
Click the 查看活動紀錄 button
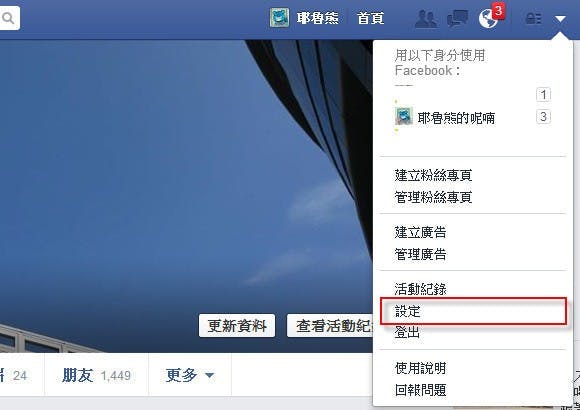[330, 326]
